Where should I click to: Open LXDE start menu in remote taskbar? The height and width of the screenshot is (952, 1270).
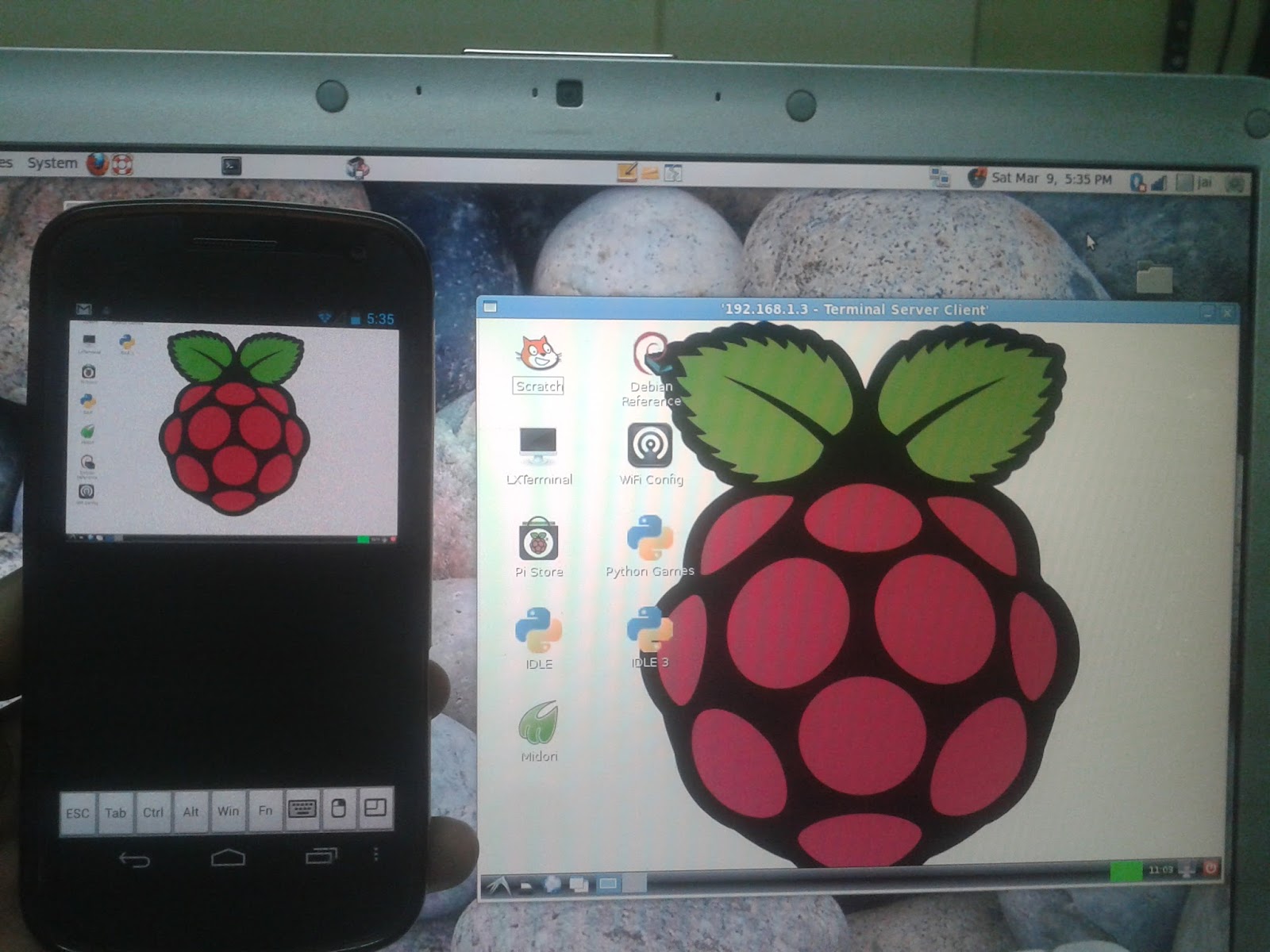point(498,885)
